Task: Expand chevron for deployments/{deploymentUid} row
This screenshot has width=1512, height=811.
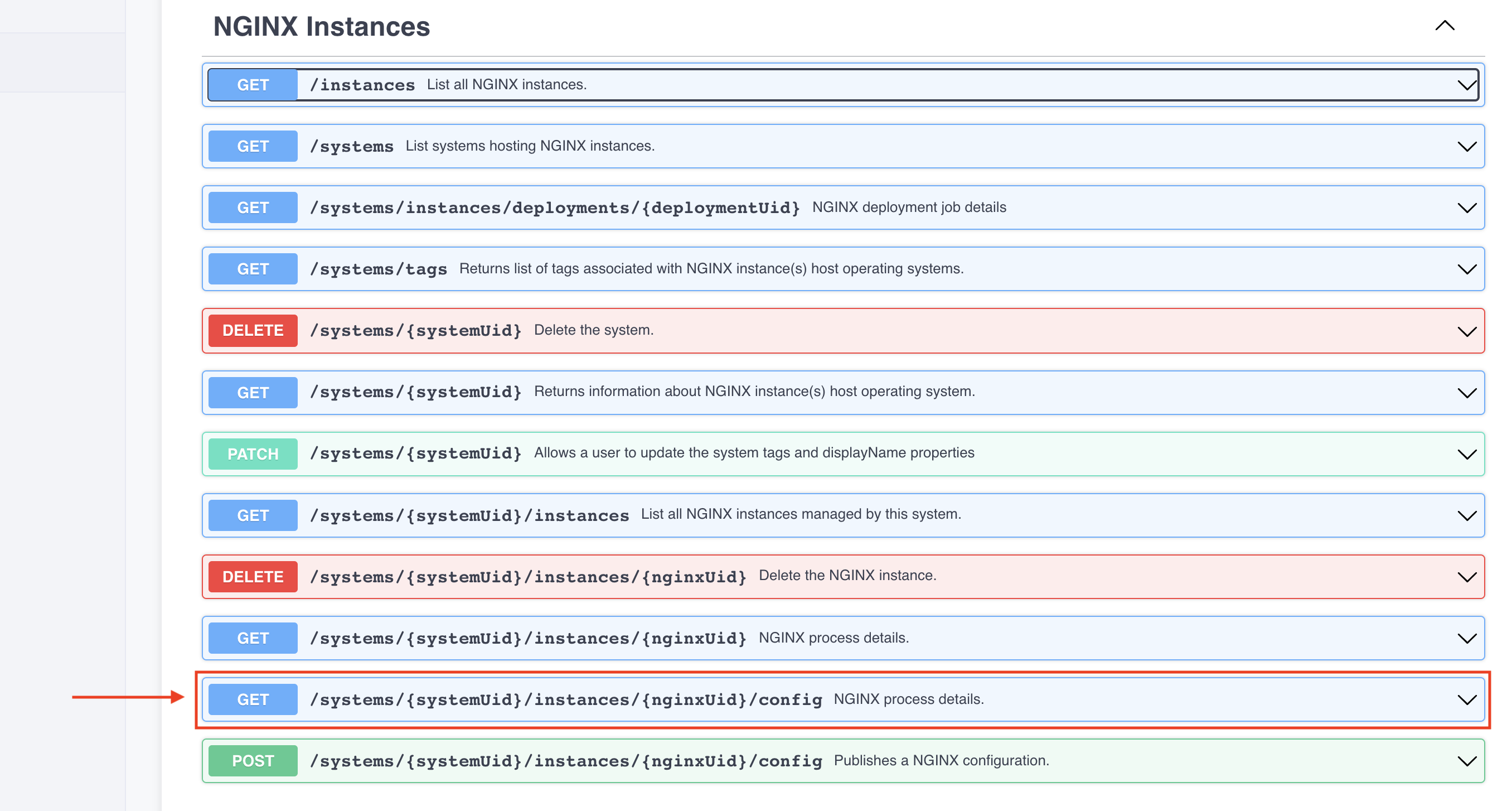Action: point(1467,208)
